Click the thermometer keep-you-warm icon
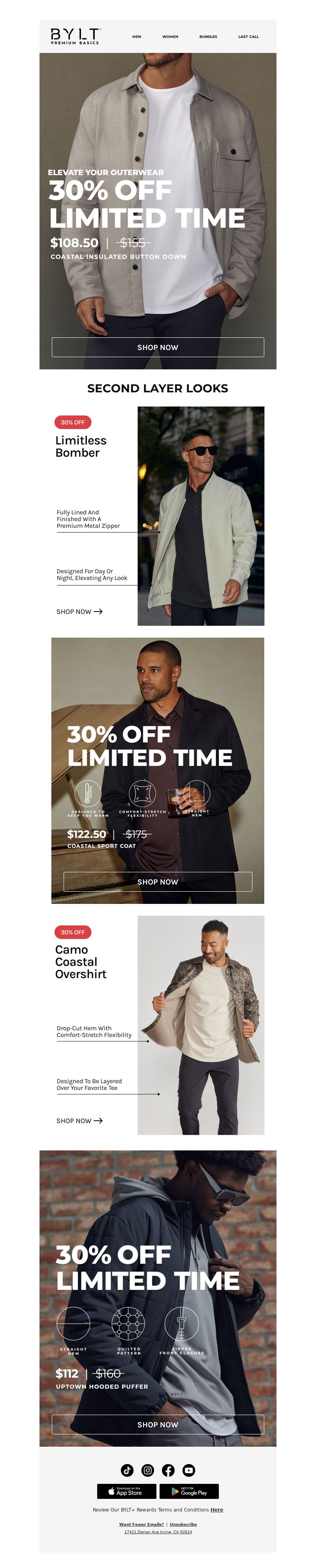Viewport: 316px width, 1568px height. point(88,793)
